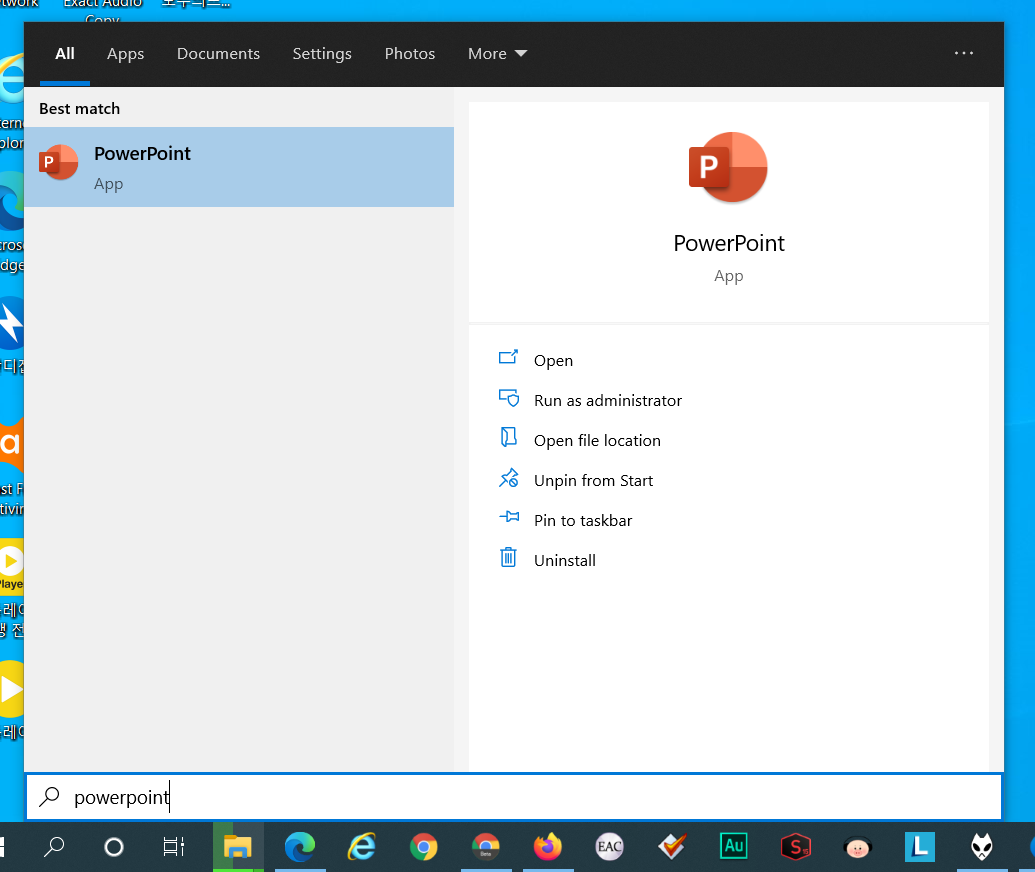This screenshot has height=872, width=1035.
Task: Launch foobar2000 from the taskbar
Action: click(982, 847)
